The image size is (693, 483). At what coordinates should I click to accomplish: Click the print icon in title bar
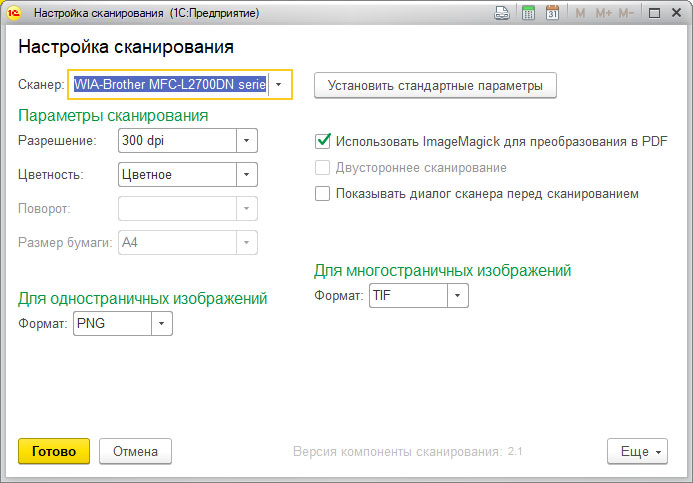click(x=502, y=14)
